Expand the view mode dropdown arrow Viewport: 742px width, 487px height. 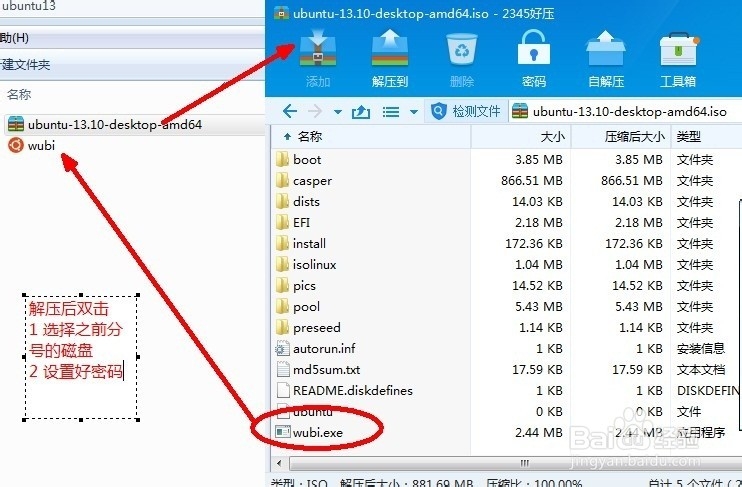click(x=414, y=112)
